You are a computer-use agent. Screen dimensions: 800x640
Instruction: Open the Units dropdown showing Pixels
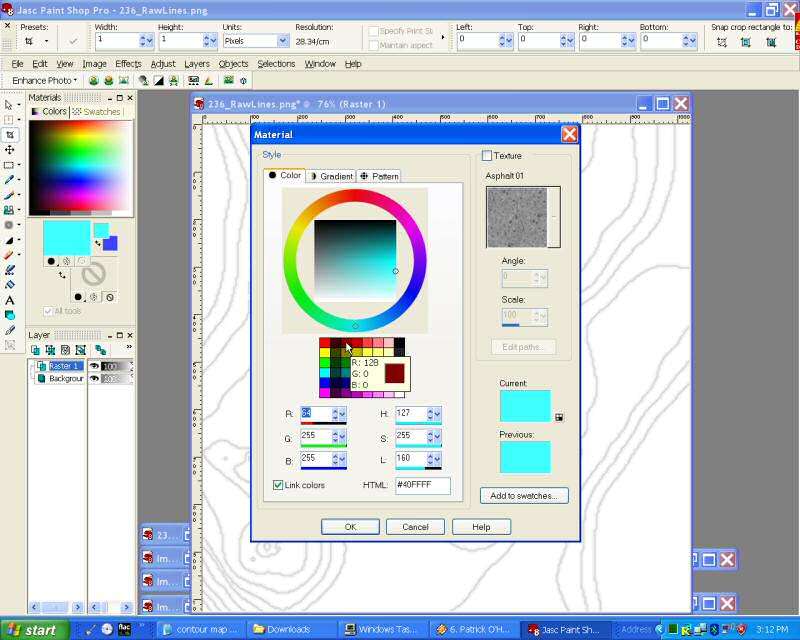click(282, 41)
